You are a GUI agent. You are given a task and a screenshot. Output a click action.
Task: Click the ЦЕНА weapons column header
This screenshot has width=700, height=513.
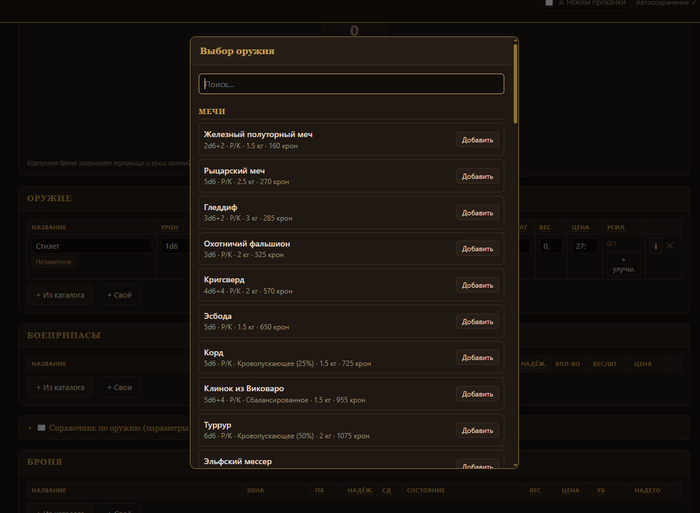580,227
